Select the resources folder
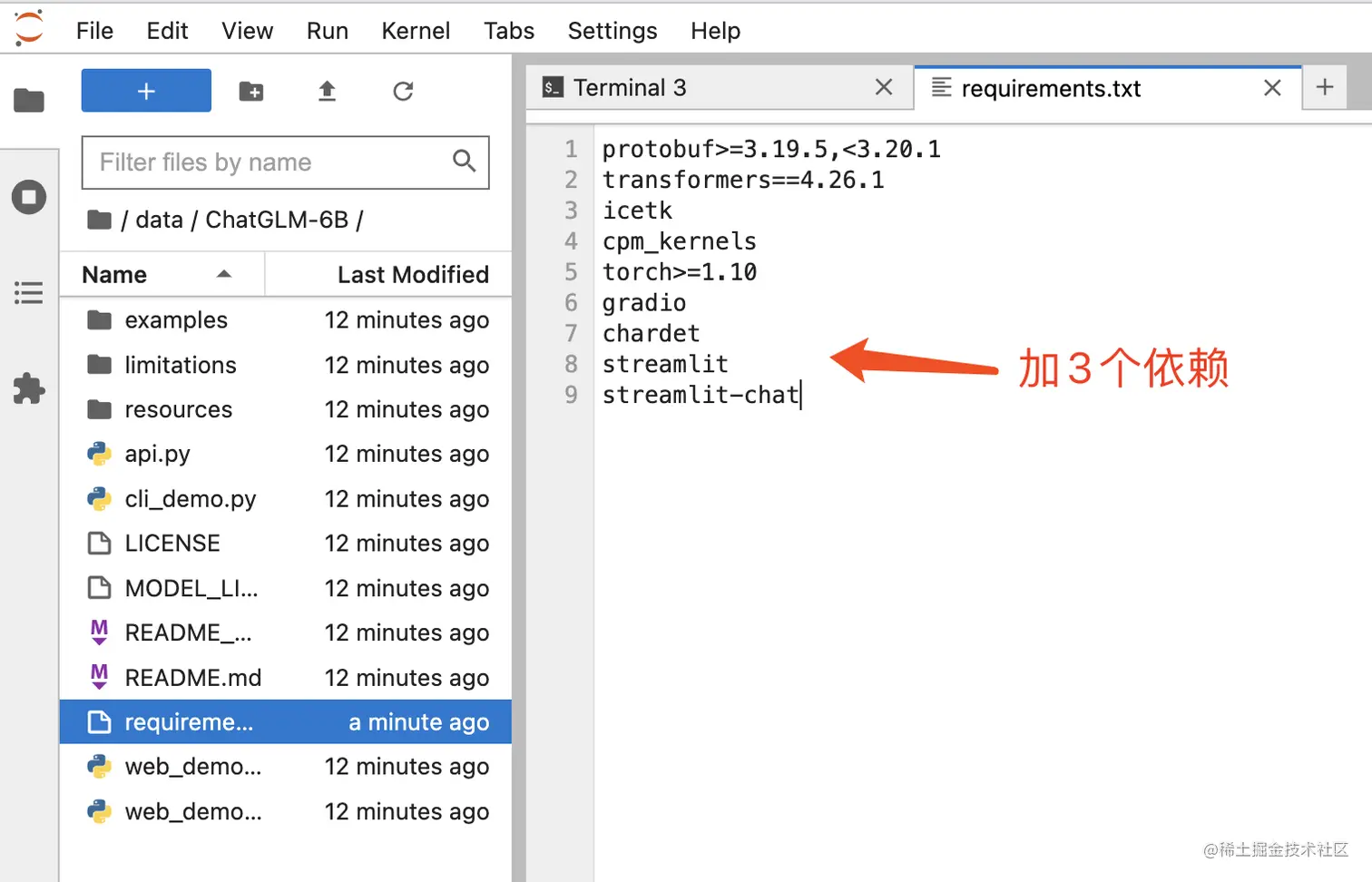 click(x=286, y=409)
